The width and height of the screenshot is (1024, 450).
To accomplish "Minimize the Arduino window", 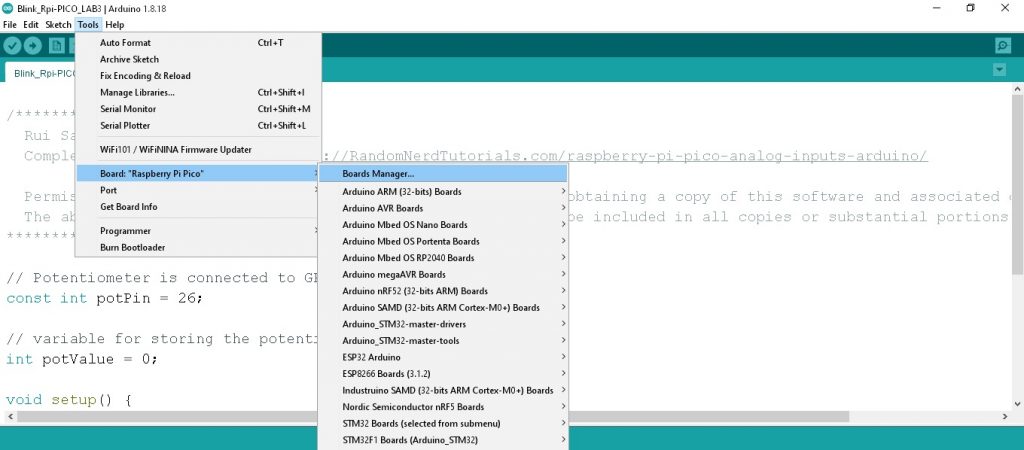I will [x=936, y=8].
